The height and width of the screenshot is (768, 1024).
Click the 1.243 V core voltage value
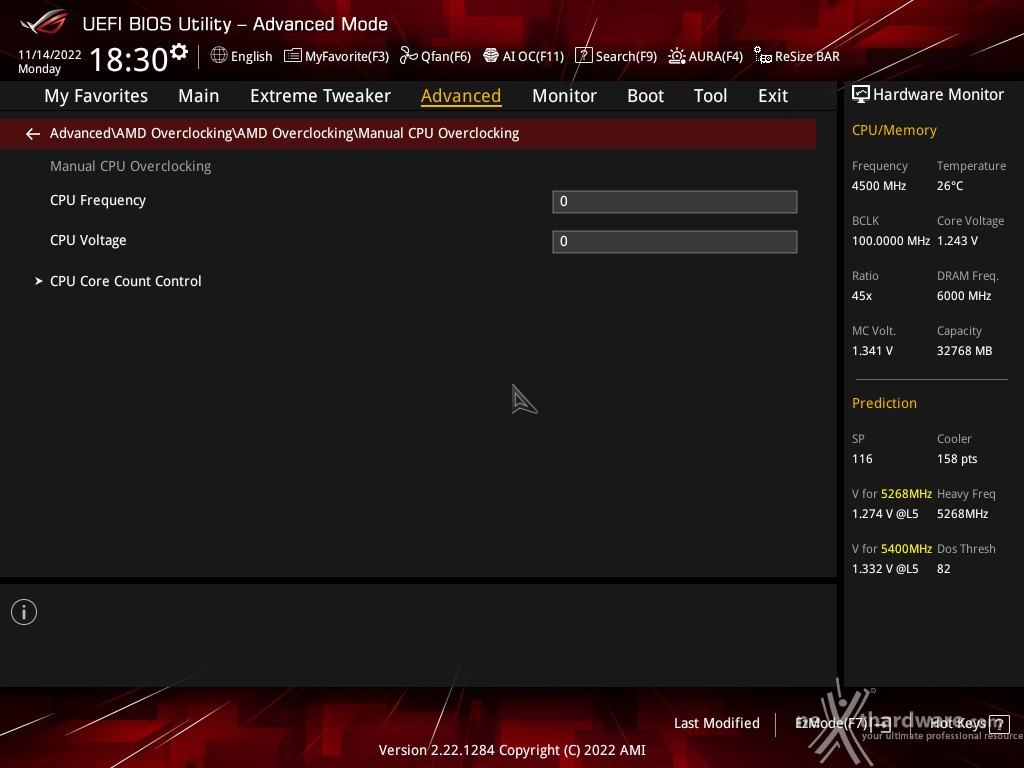(x=957, y=241)
